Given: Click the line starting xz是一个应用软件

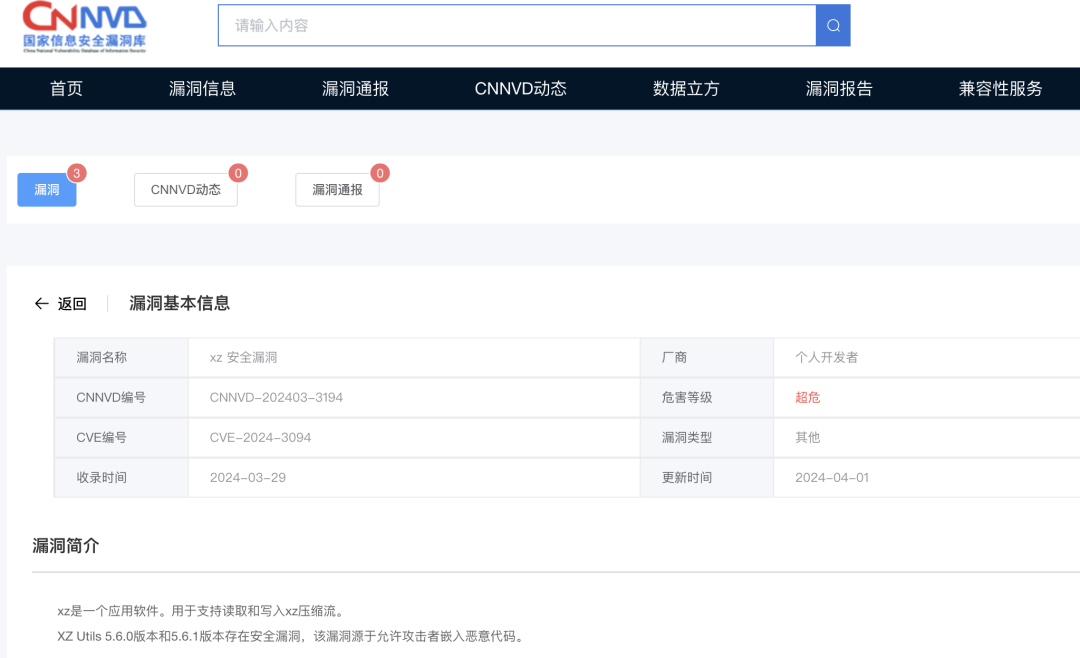Looking at the screenshot, I should point(201,610).
